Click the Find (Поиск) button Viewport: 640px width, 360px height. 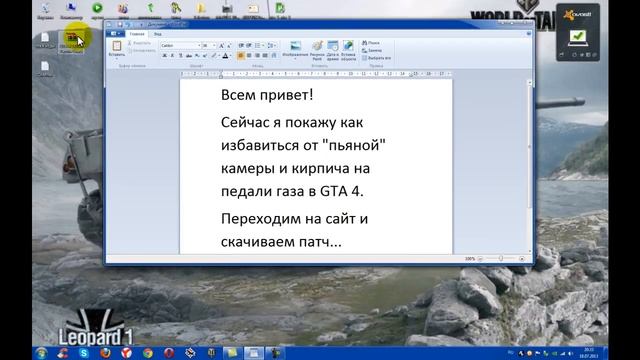[x=371, y=42]
